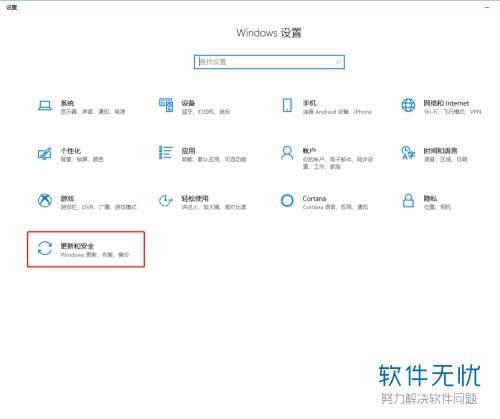Viewport: 500px width, 419px height.
Task: Click the 游戏 label text
Action: 67,199
